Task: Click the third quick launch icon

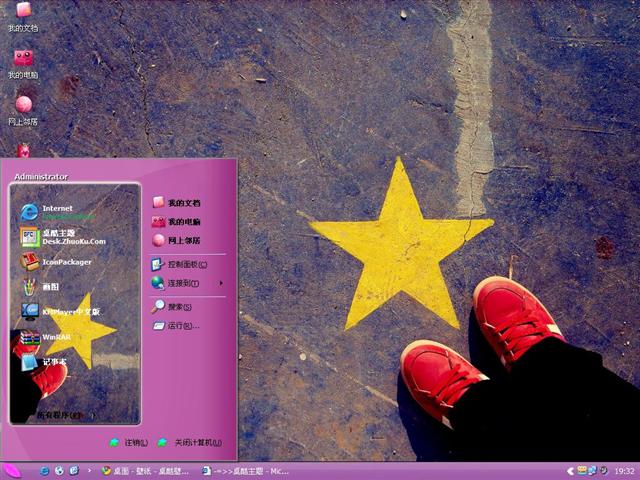Action: pos(74,471)
